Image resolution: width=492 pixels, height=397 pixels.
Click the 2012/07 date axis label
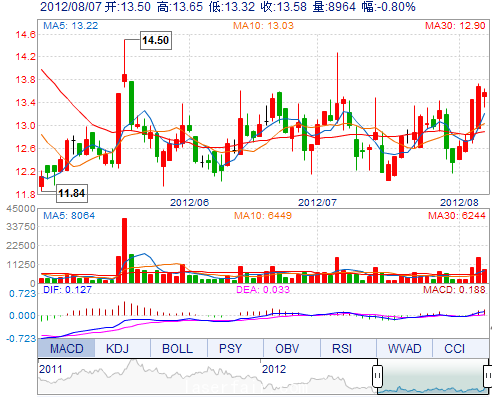[x=317, y=202]
